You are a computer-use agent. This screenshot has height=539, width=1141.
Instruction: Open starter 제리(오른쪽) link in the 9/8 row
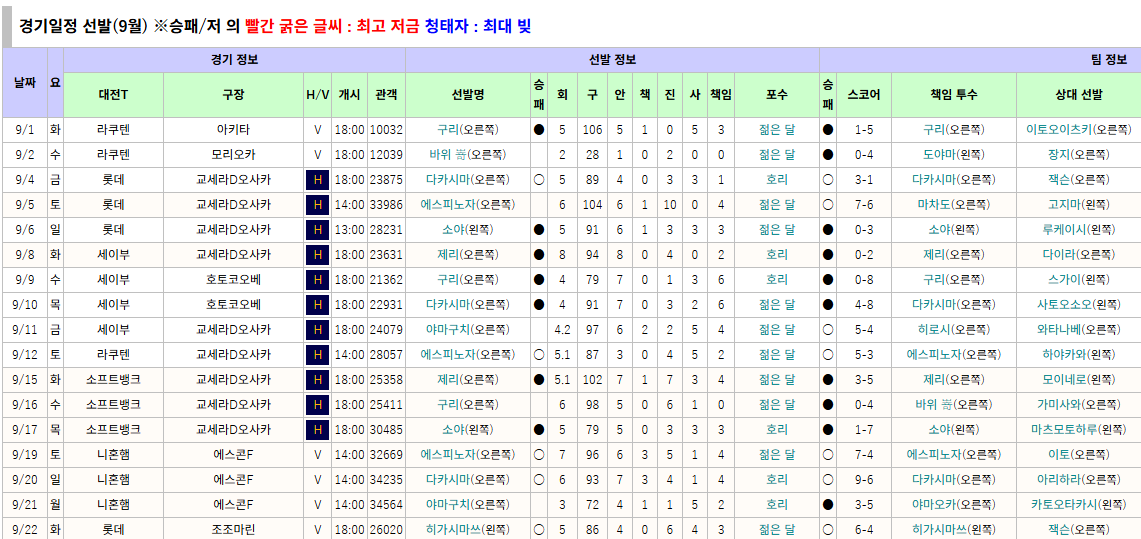(x=468, y=255)
